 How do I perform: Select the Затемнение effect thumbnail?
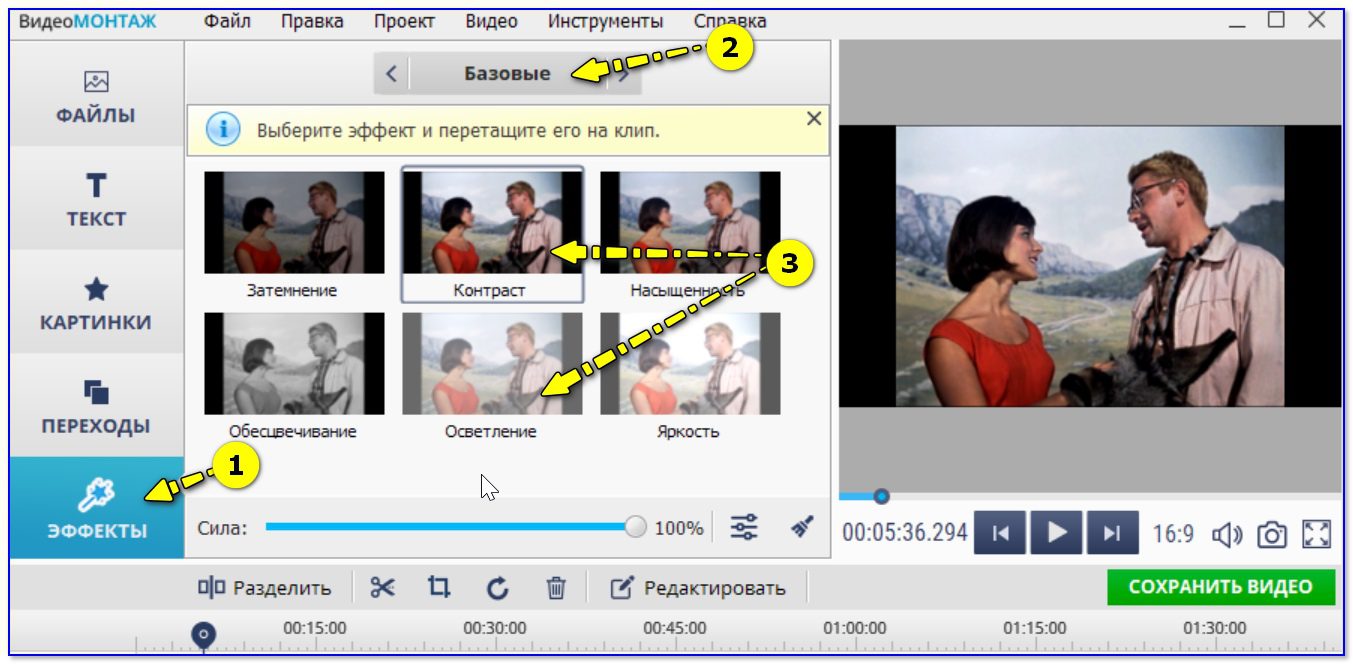294,222
